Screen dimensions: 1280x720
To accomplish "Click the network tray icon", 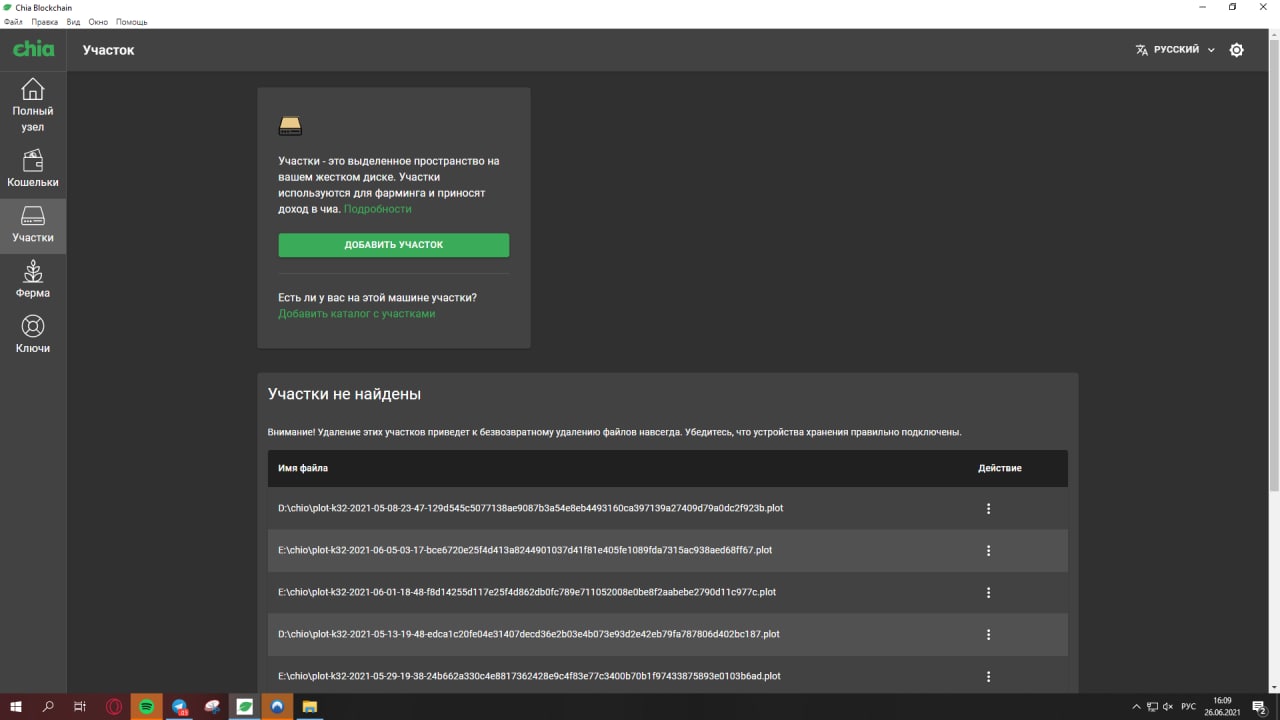I will click(x=1152, y=707).
